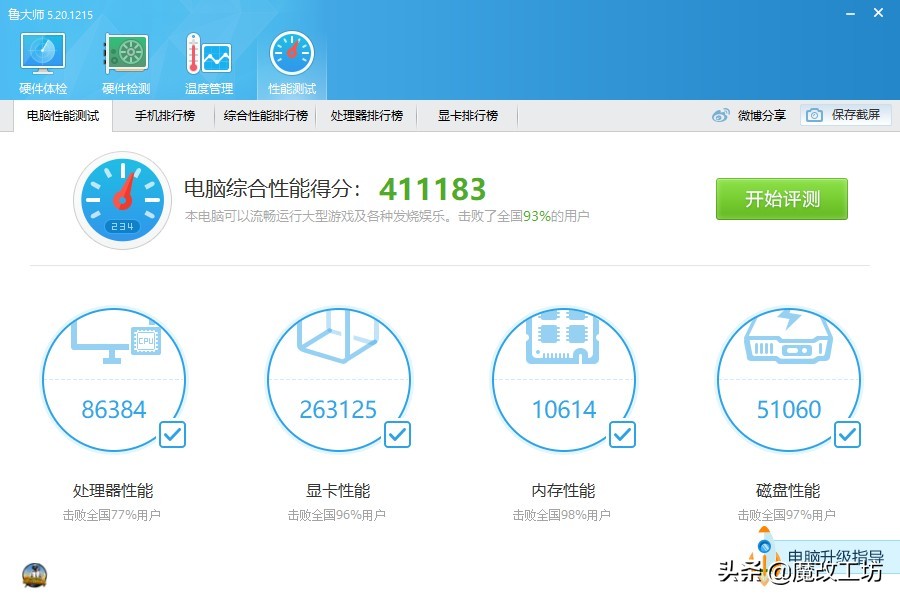
Task: Select the RAM stick icon for 内存性能
Action: [564, 335]
